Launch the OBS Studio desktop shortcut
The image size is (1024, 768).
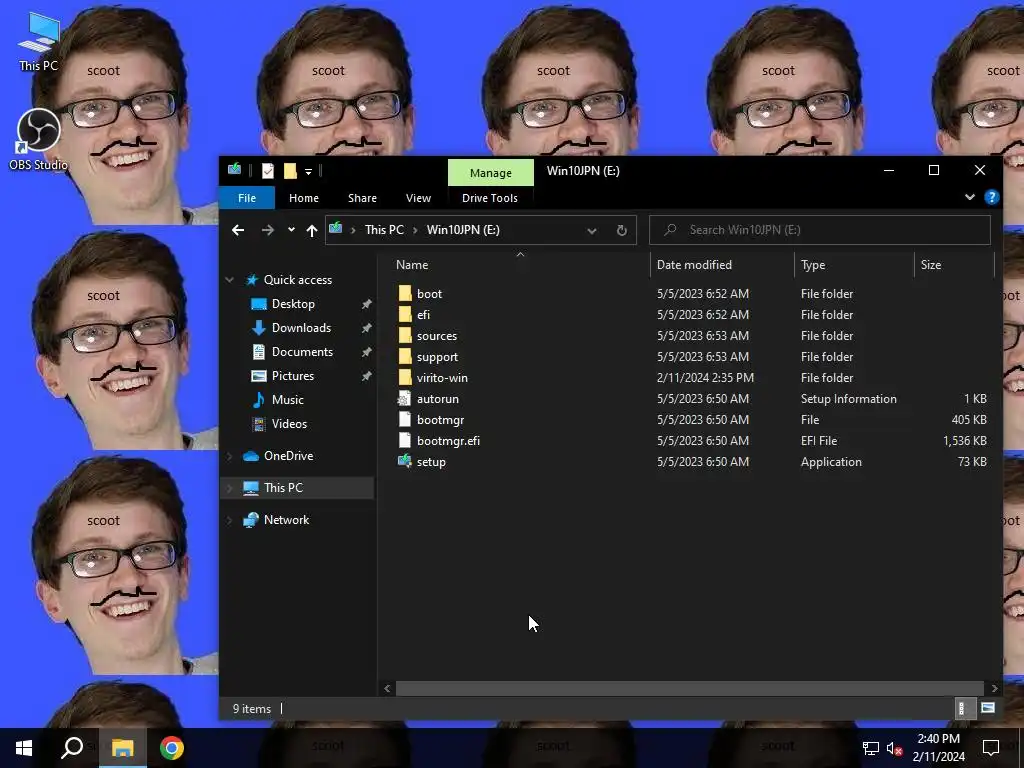tap(38, 139)
